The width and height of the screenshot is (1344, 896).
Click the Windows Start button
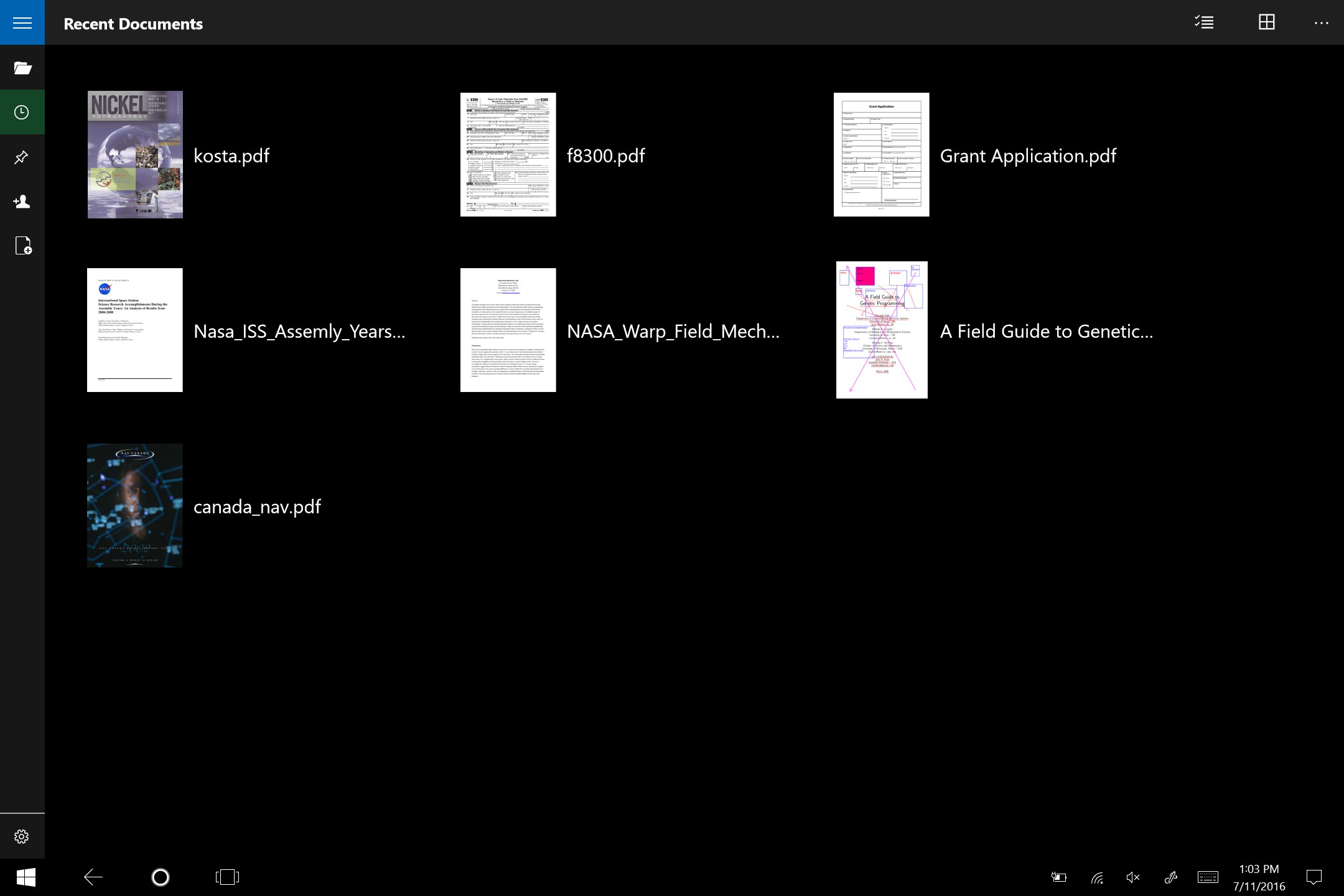tap(26, 877)
